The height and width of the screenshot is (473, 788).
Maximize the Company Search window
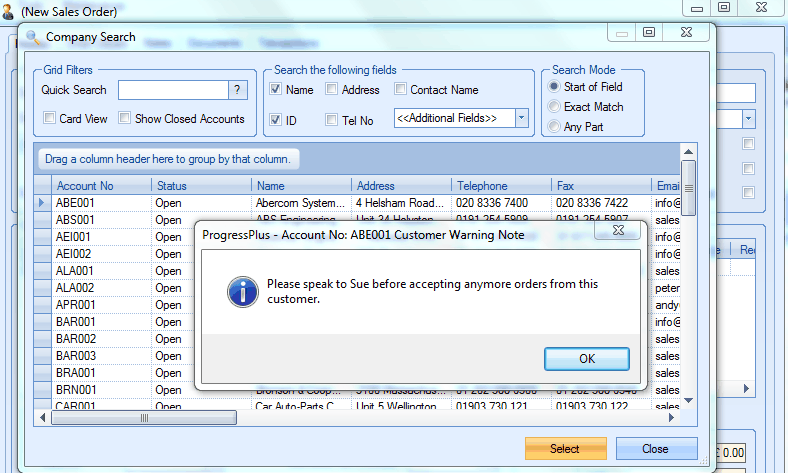click(x=649, y=32)
